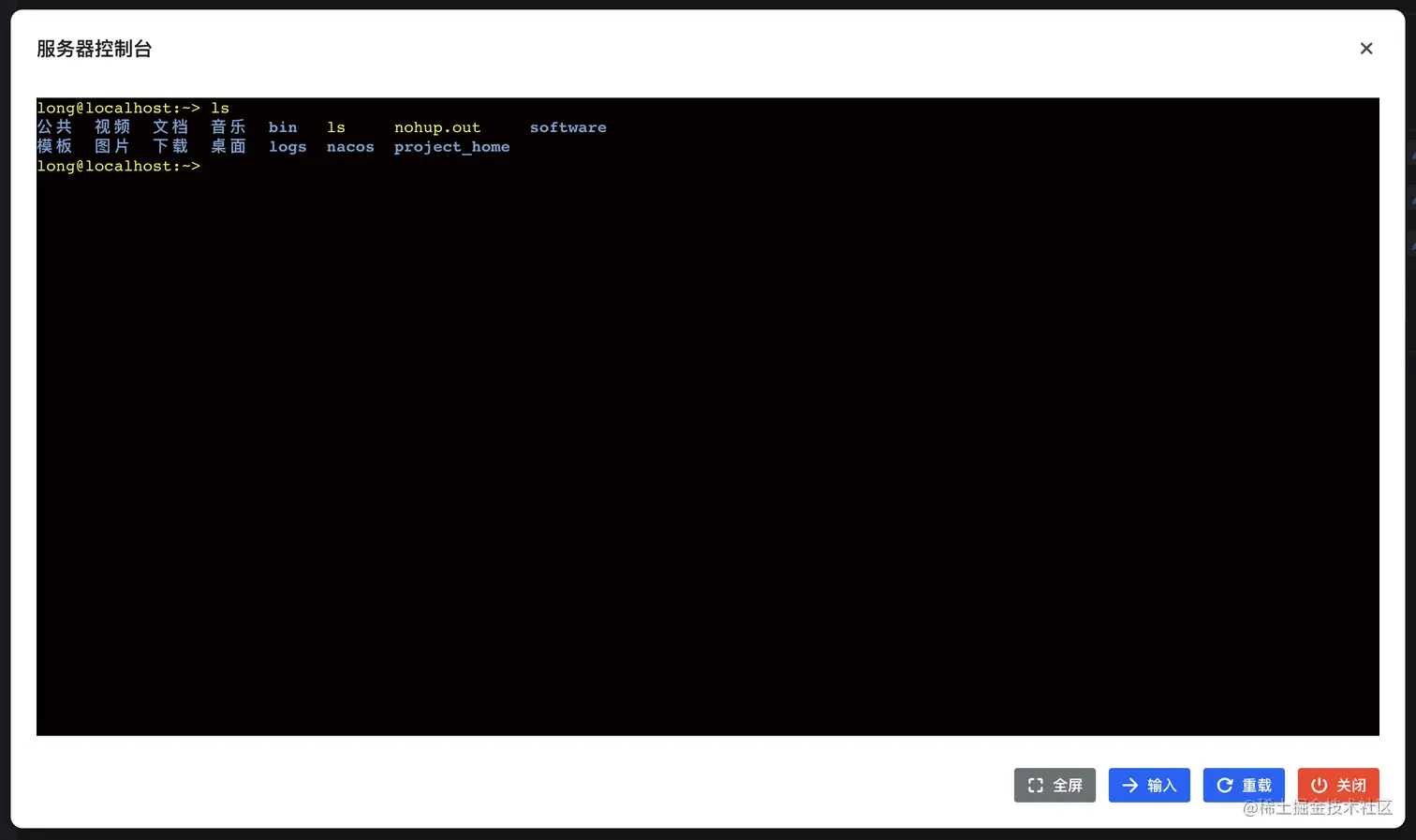The height and width of the screenshot is (840, 1416).
Task: Click the arrow icon on the 输入 button
Action: click(1129, 785)
